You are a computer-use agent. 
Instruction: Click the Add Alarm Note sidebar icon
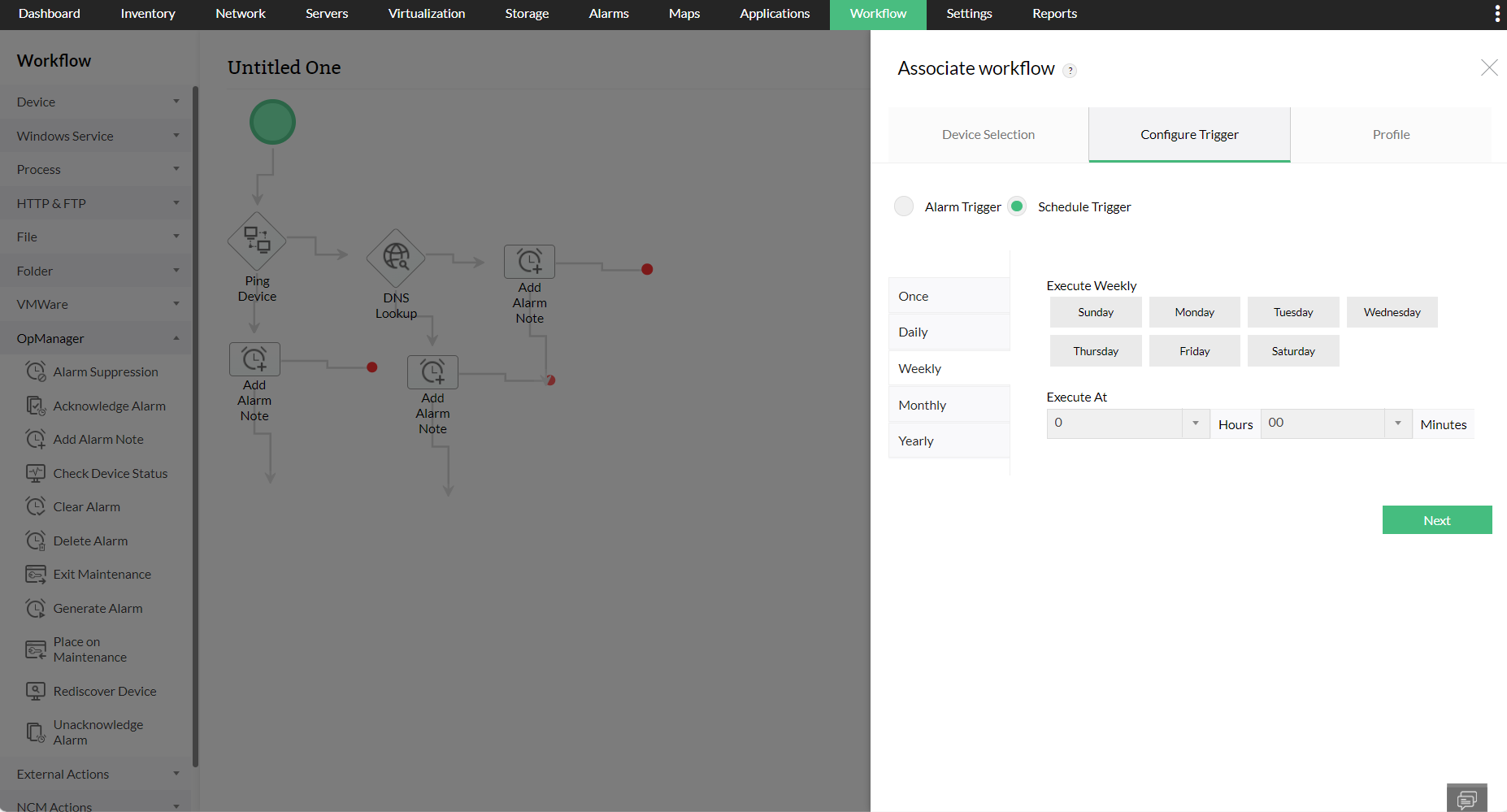[36, 439]
